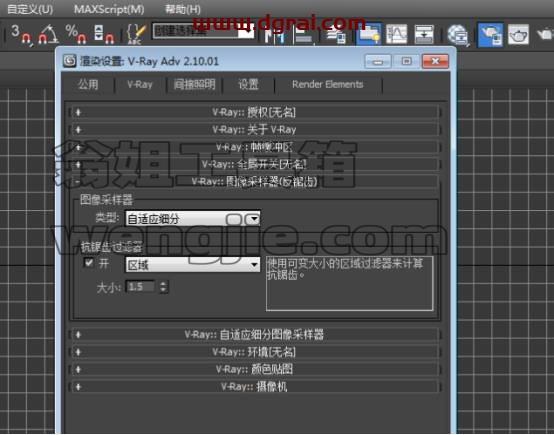
Task: Click the Render Setup icon in toolbar
Action: [x=490, y=34]
